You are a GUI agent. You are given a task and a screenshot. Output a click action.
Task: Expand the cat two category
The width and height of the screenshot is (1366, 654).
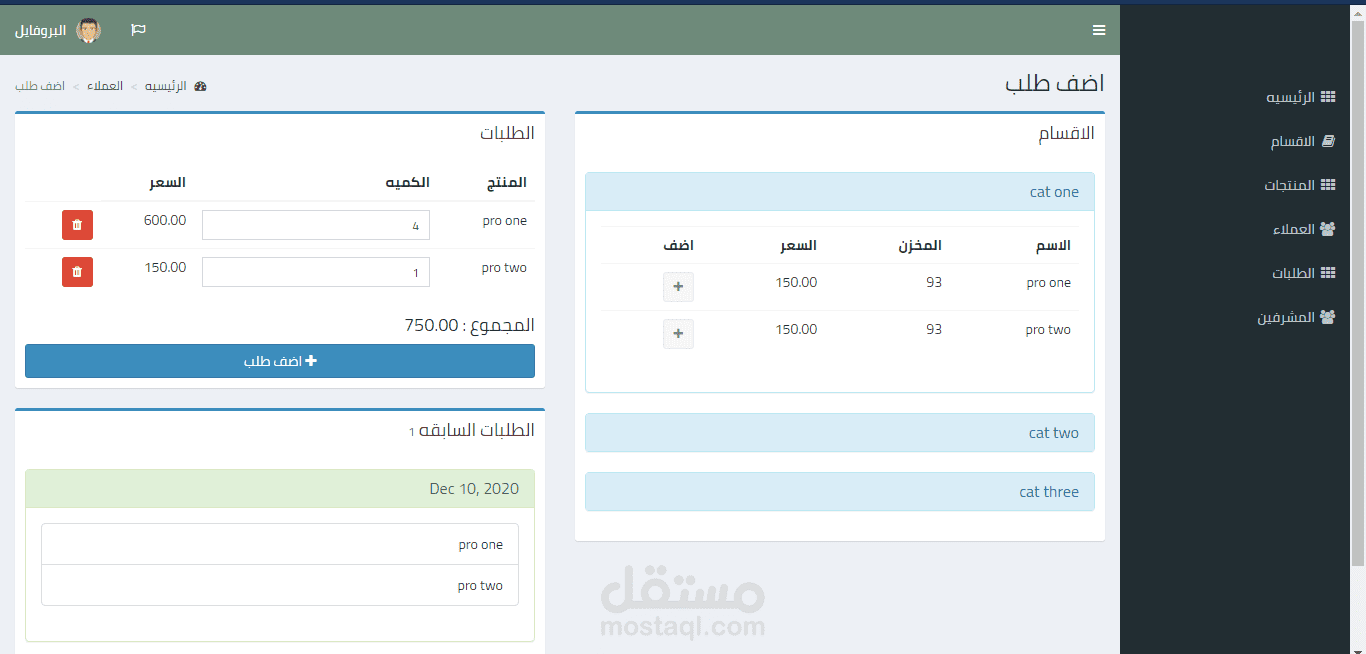(x=1054, y=433)
